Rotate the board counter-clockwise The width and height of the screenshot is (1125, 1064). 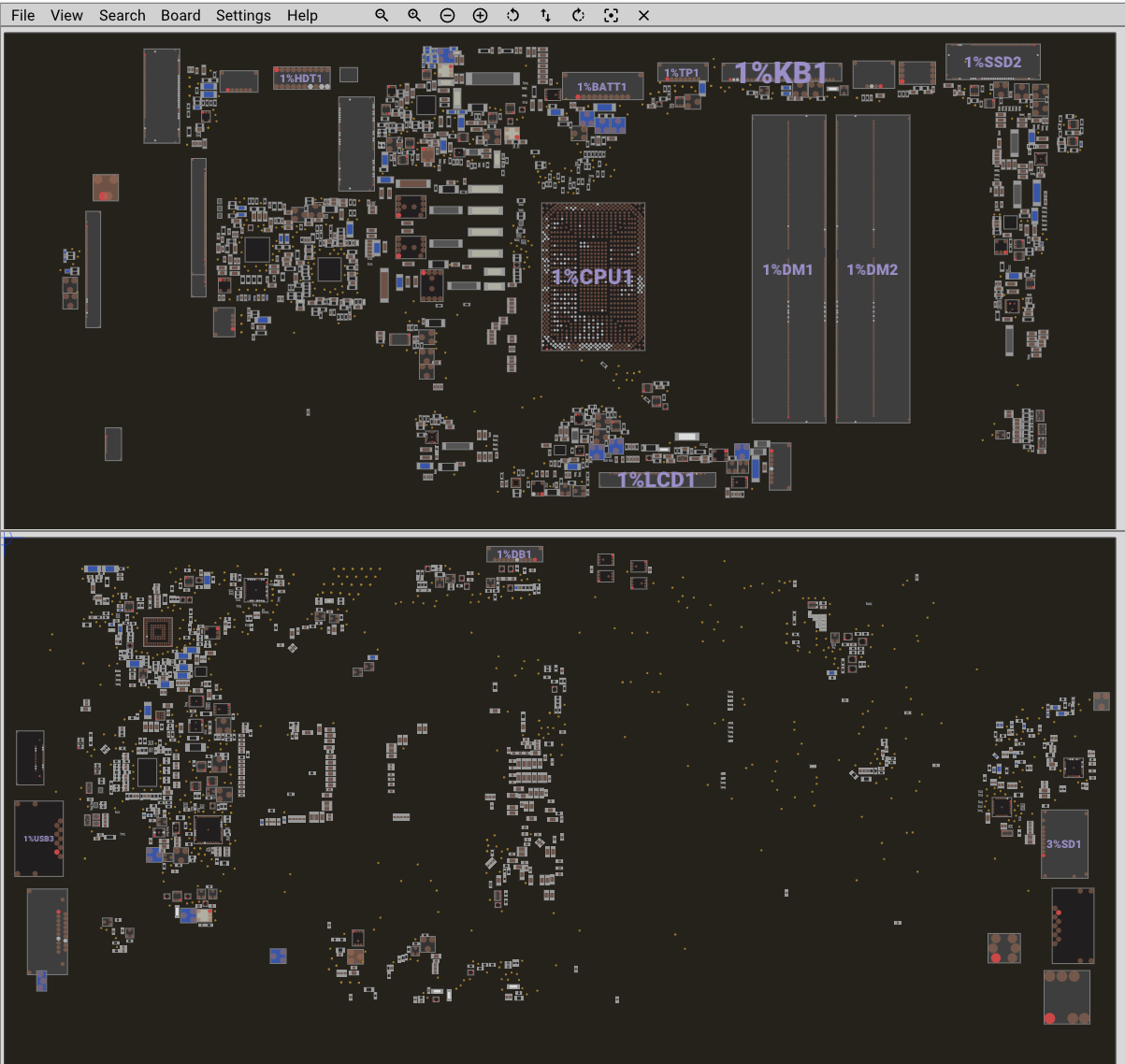coord(512,16)
